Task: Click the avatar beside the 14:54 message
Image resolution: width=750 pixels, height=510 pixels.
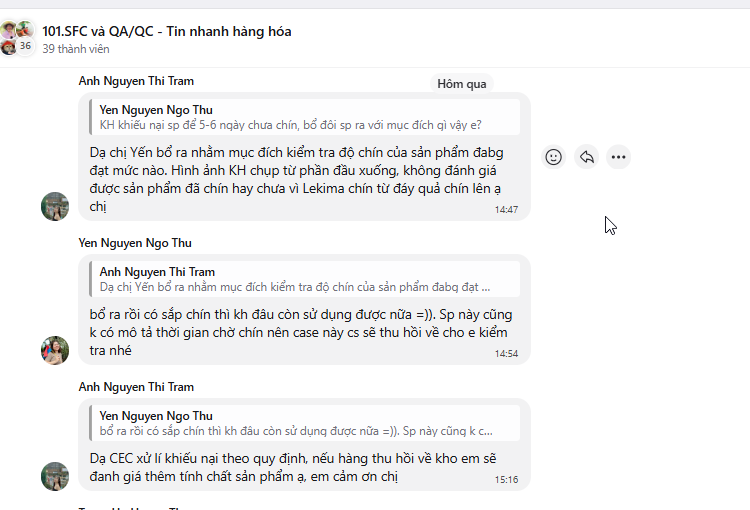Action: tap(55, 350)
